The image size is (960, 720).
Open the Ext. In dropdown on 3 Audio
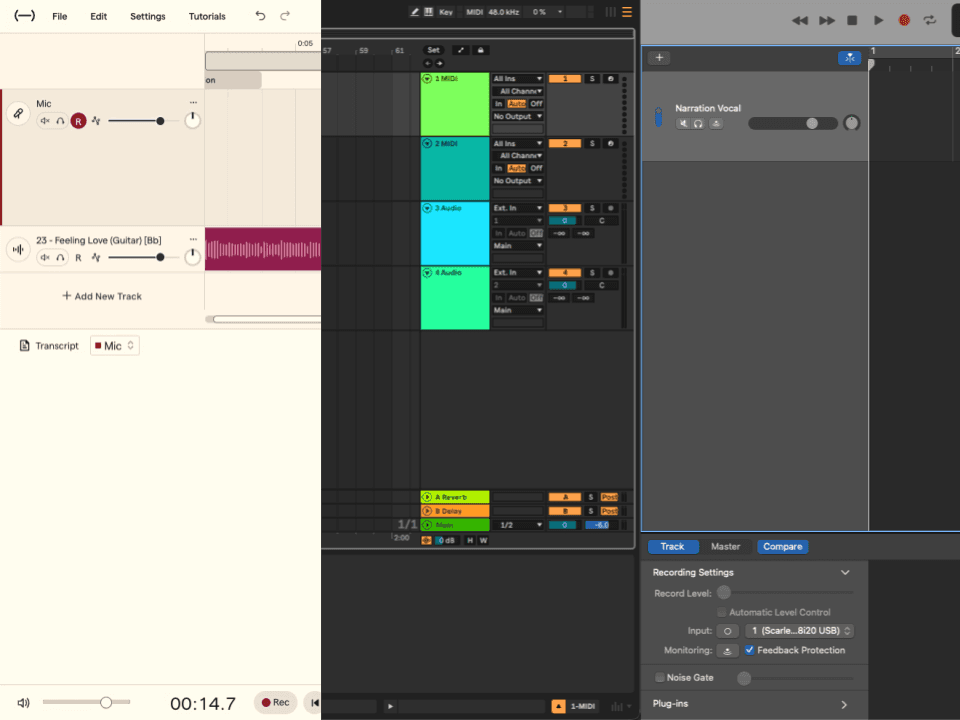click(518, 208)
